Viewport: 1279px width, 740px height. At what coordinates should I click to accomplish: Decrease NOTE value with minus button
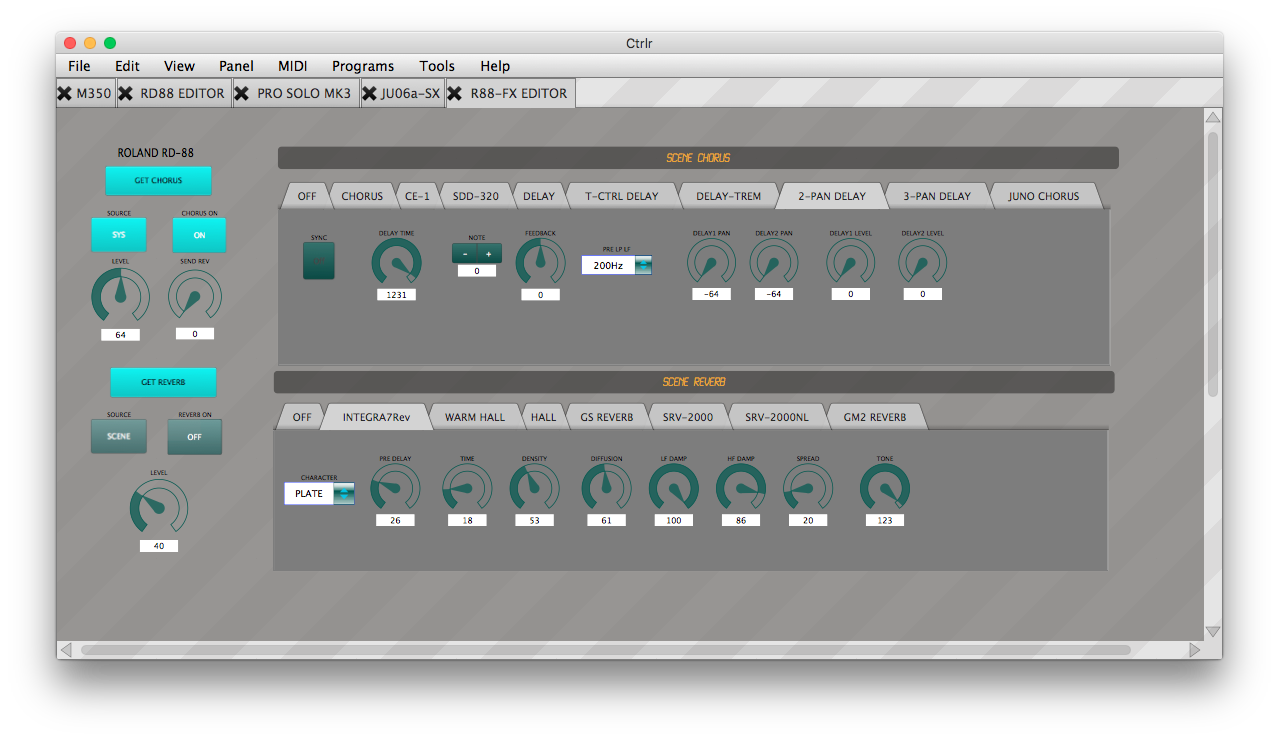pos(465,254)
